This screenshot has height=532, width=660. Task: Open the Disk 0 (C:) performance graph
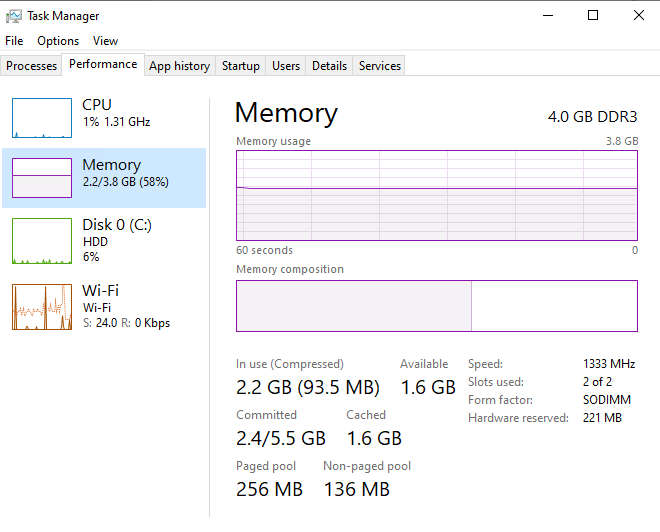coord(42,241)
